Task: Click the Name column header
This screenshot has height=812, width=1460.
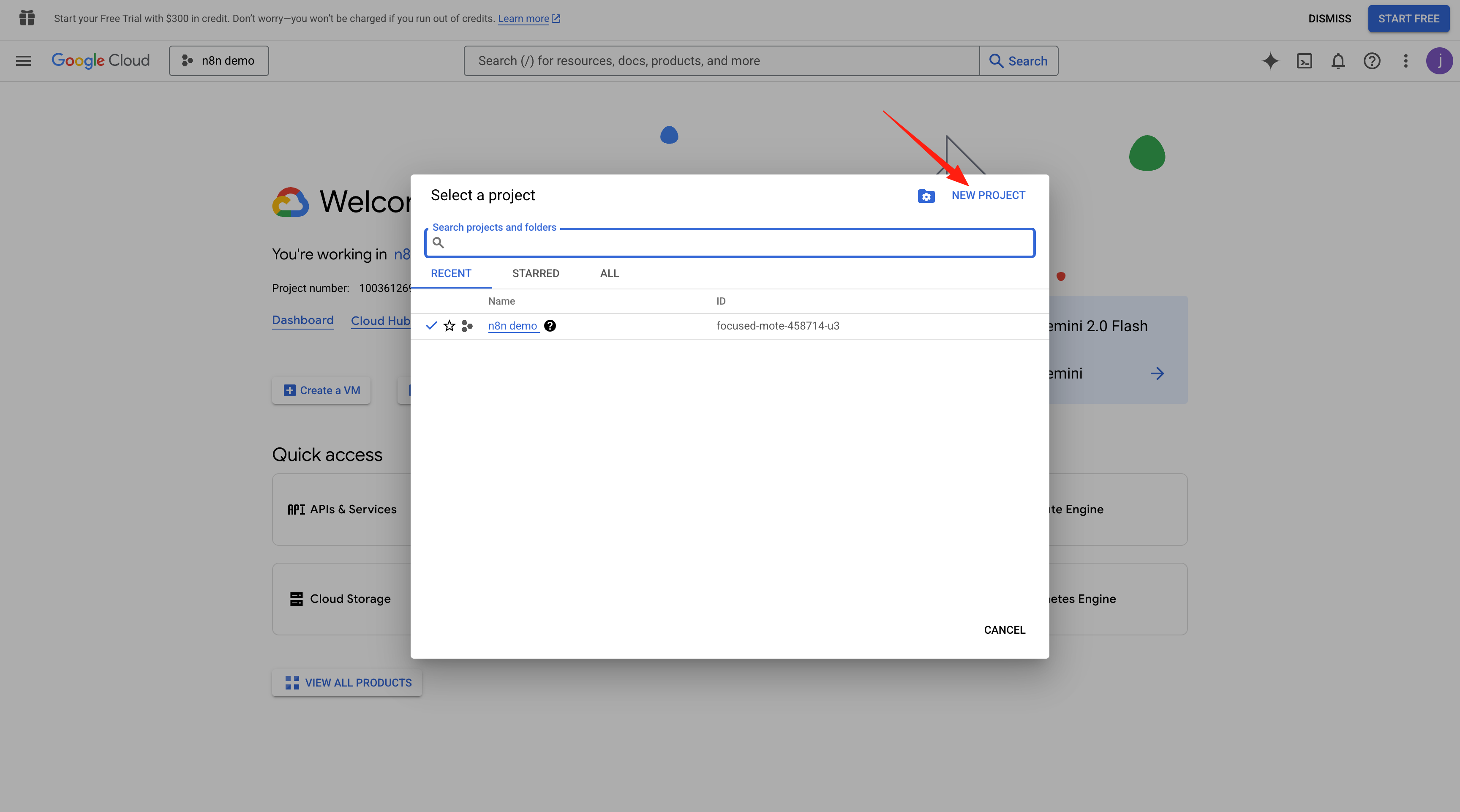Action: click(501, 301)
